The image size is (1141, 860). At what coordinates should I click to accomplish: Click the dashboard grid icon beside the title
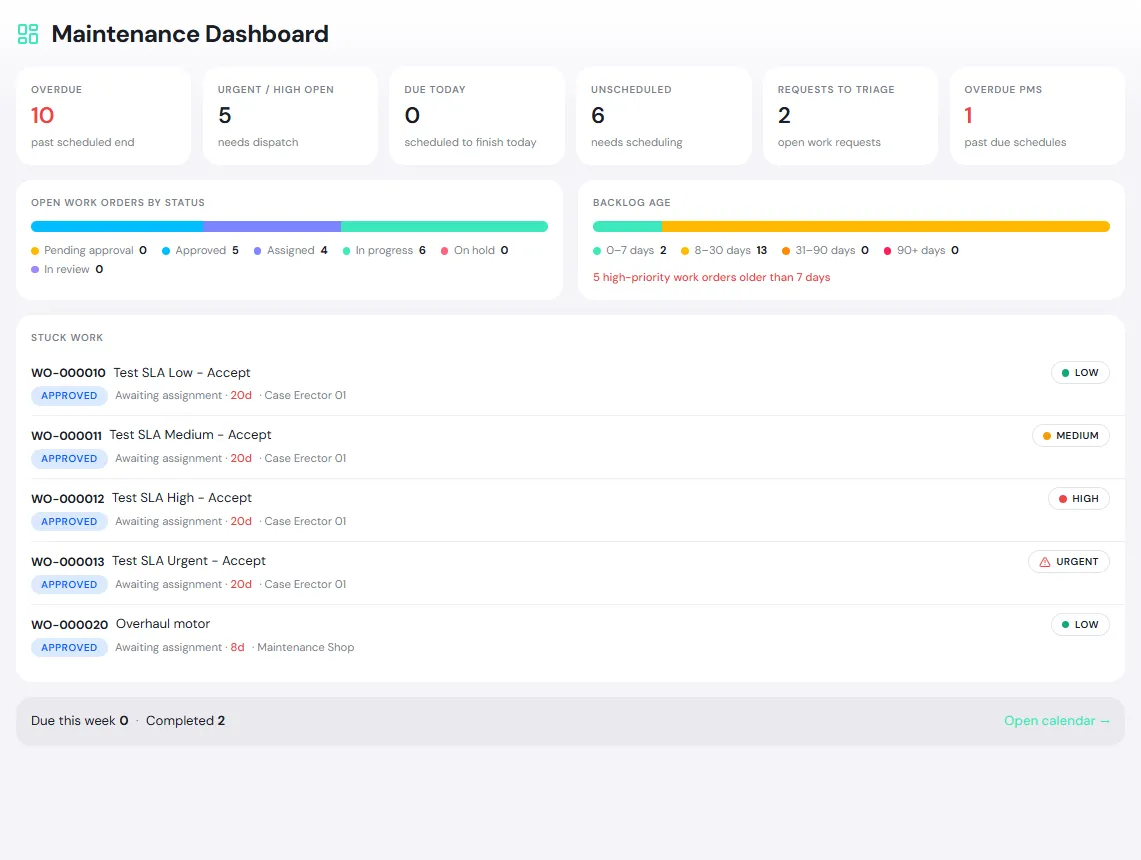[x=28, y=34]
